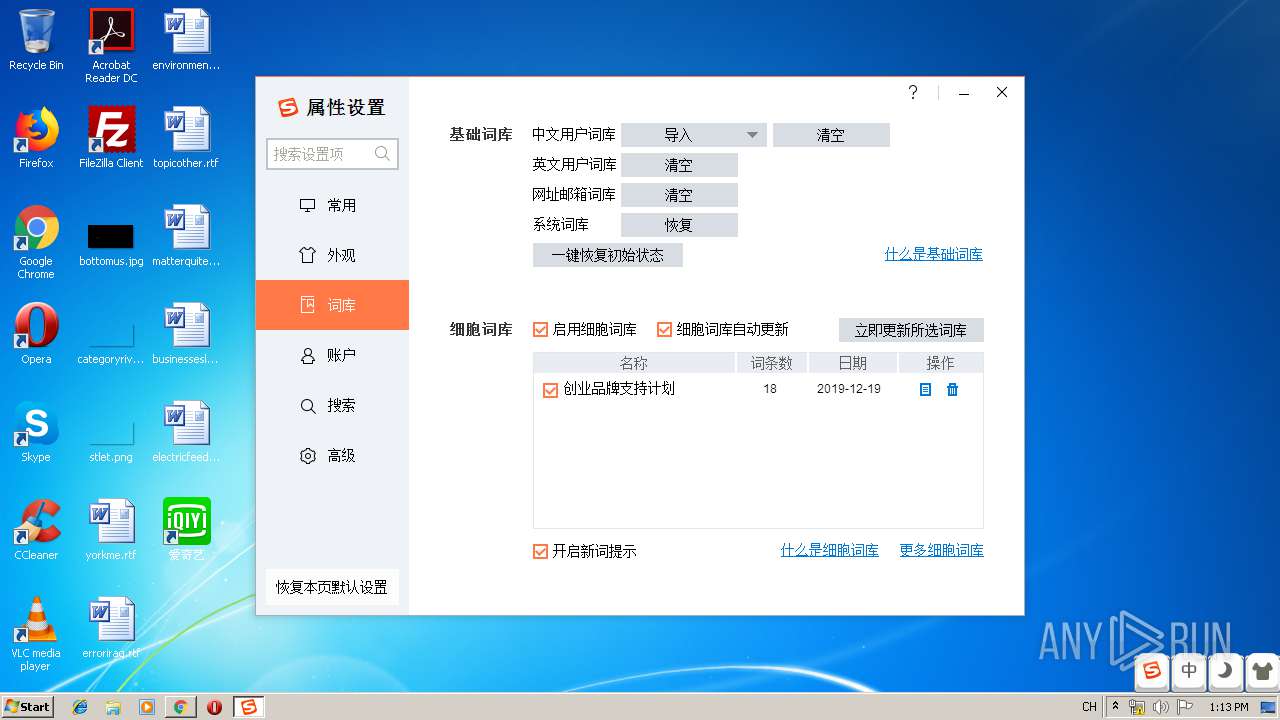1280x720 pixels.
Task: Launch VLC media player desktop icon
Action: click(36, 634)
